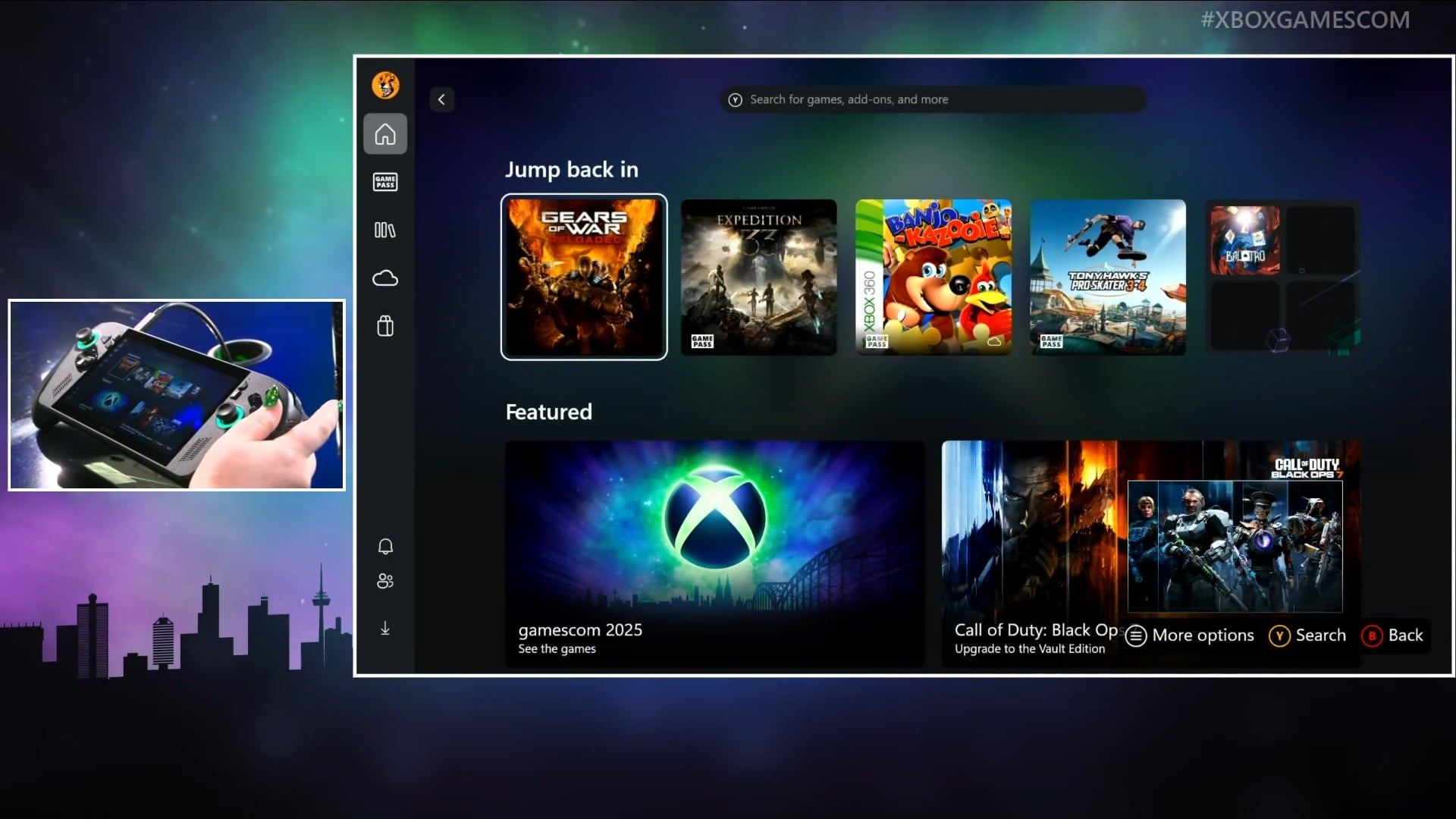
Task: Select the Expedition 33 game tile
Action: coord(758,277)
